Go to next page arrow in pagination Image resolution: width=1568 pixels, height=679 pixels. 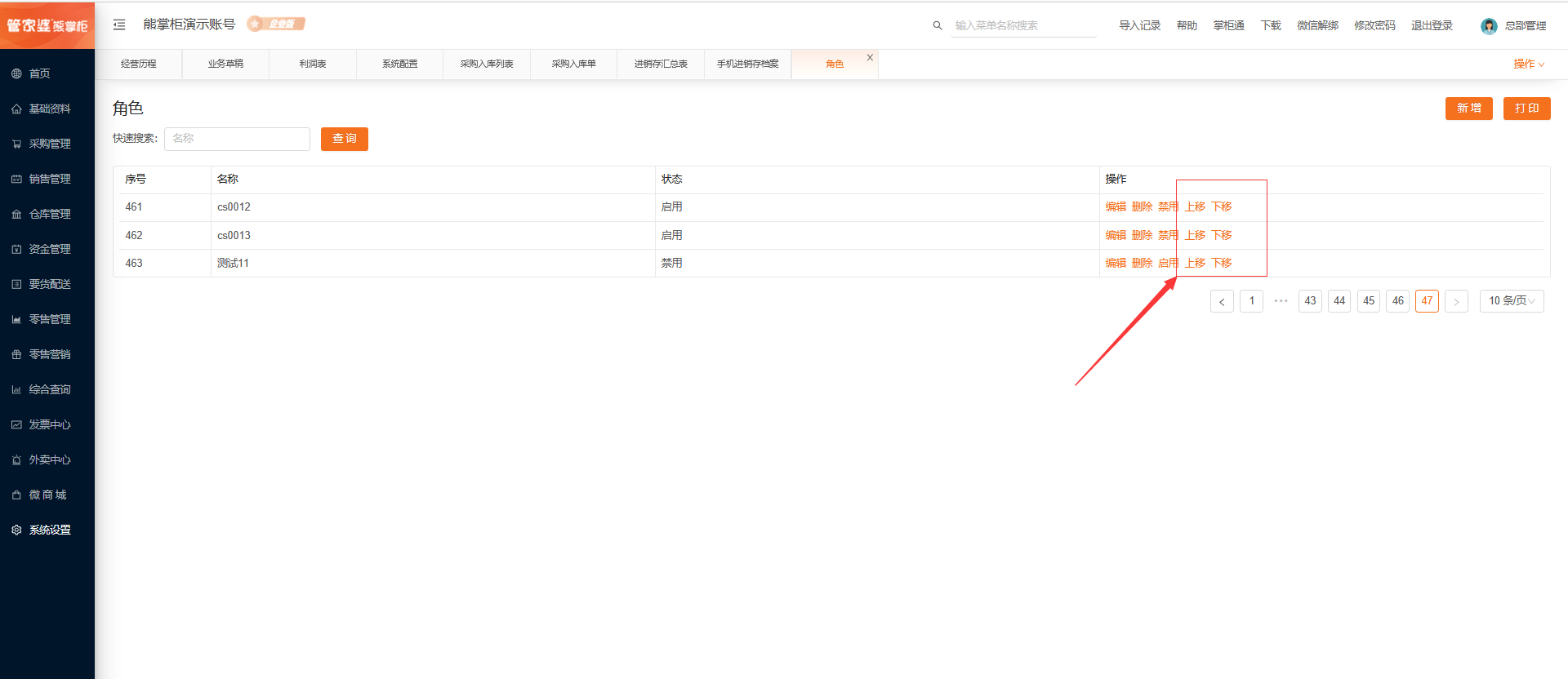pos(1456,301)
